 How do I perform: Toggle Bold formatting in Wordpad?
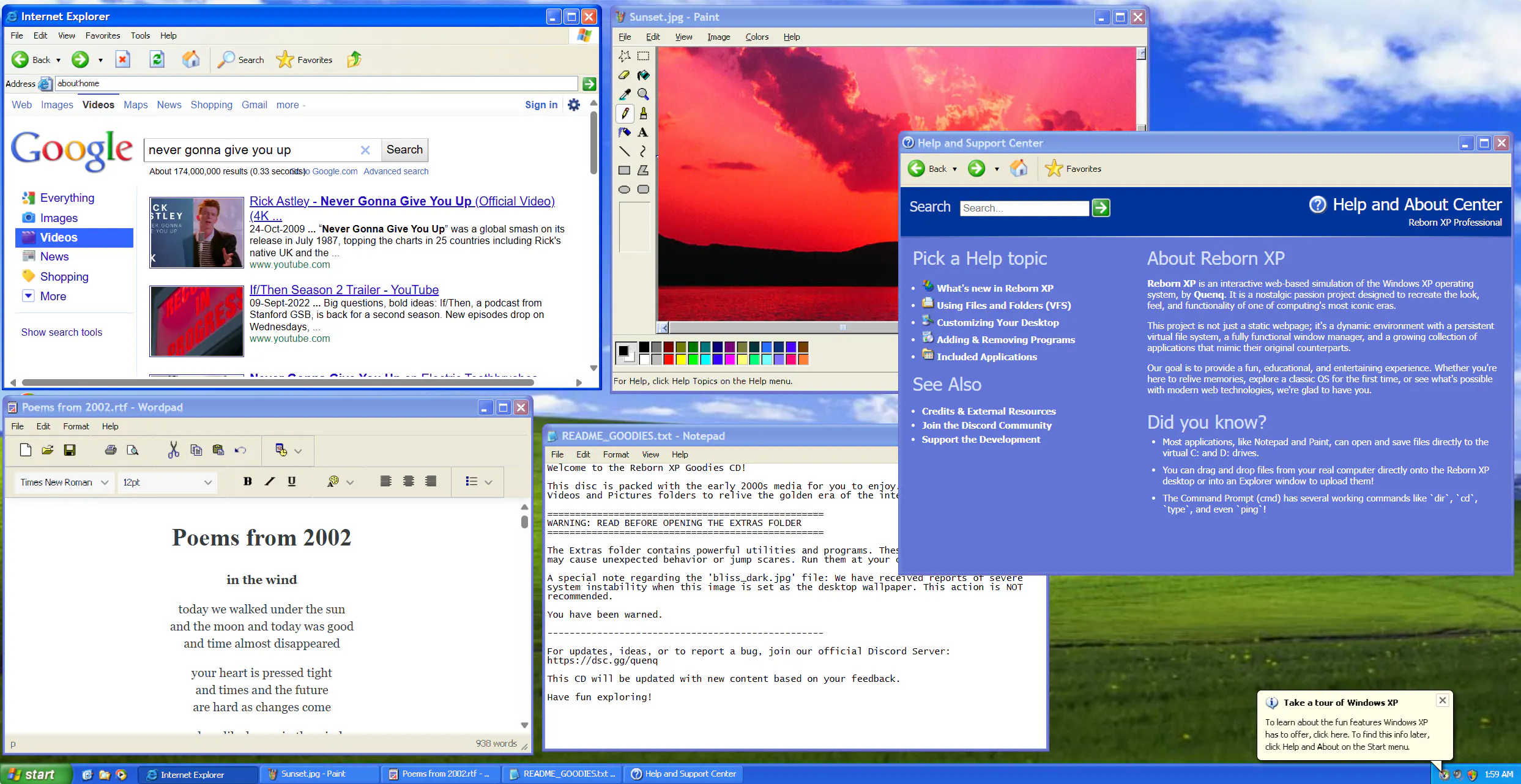(x=248, y=481)
